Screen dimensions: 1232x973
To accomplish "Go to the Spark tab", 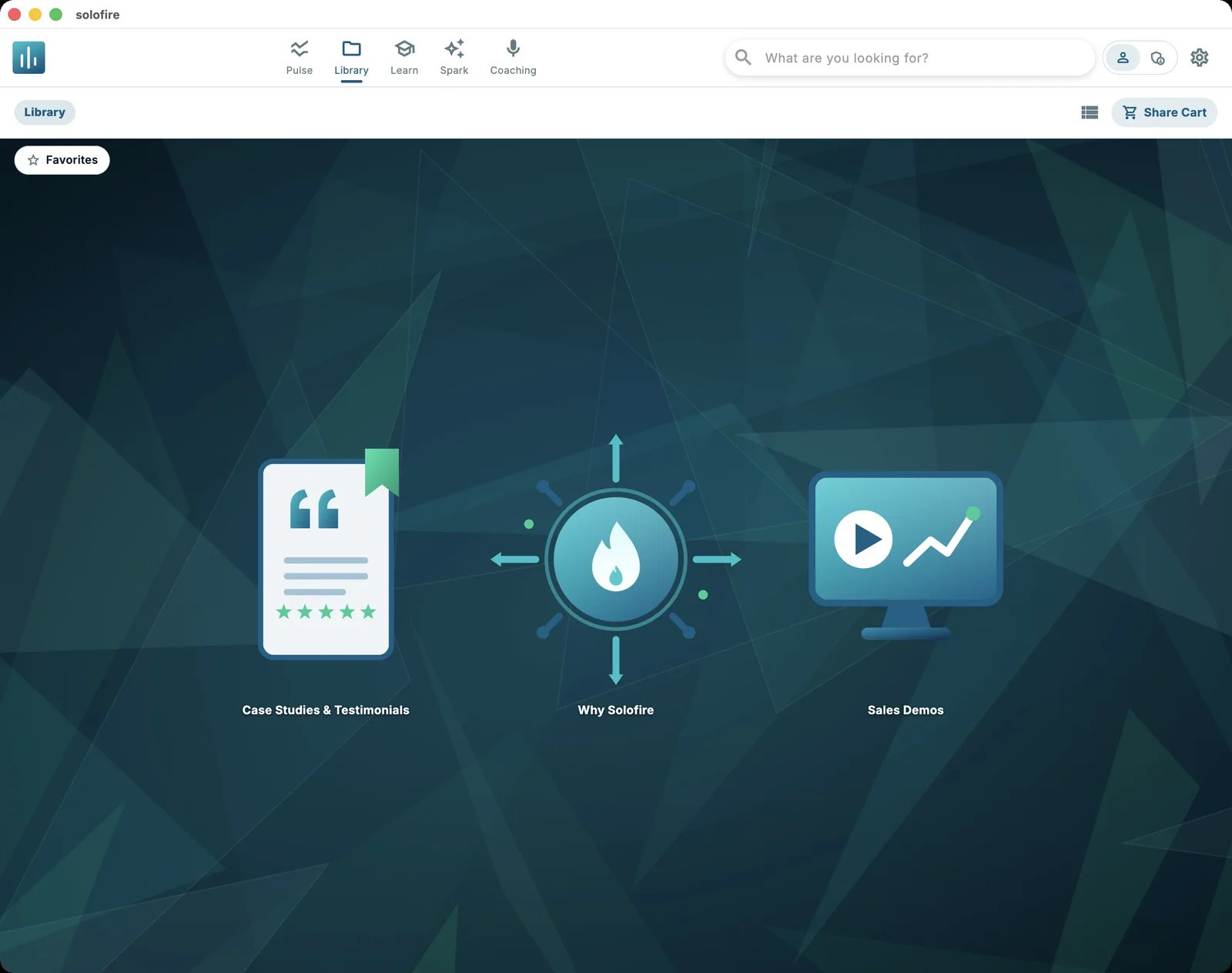I will pos(454,58).
